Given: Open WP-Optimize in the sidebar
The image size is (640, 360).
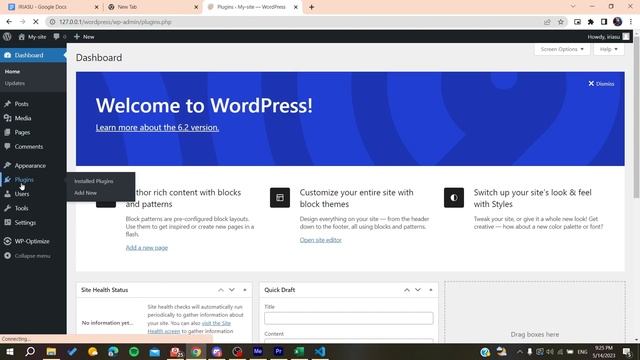Looking at the screenshot, I should (x=33, y=241).
